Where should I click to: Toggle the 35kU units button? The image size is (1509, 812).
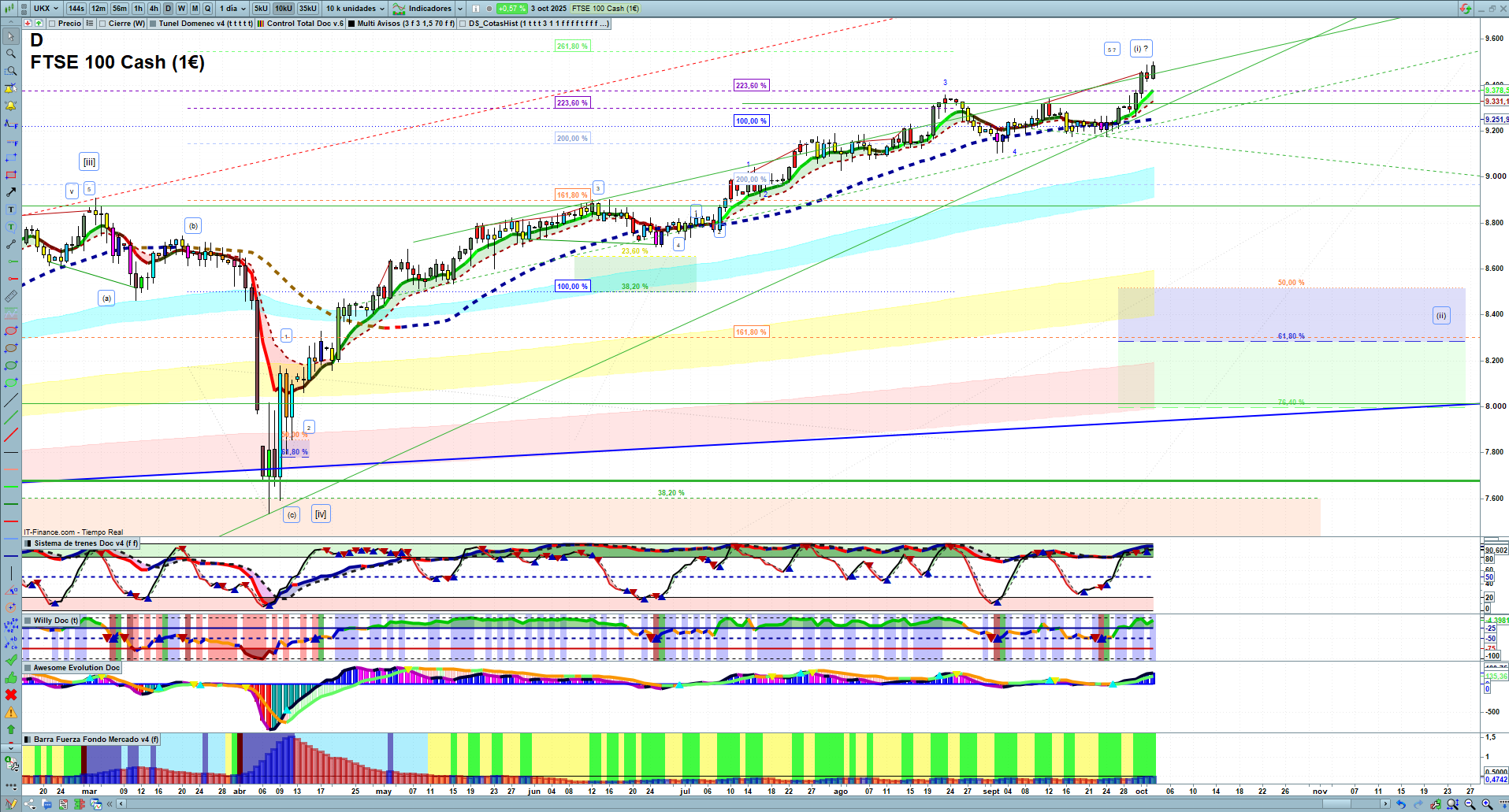point(307,9)
